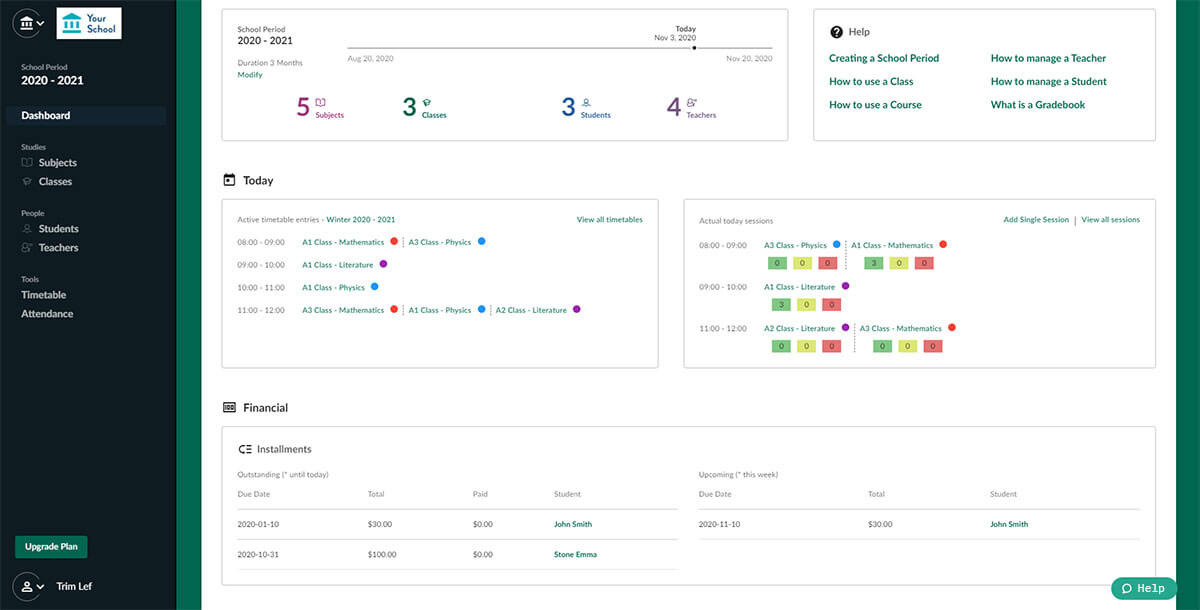Click the Upgrade Plan button
Viewport: 1200px width, 610px height.
click(x=50, y=547)
